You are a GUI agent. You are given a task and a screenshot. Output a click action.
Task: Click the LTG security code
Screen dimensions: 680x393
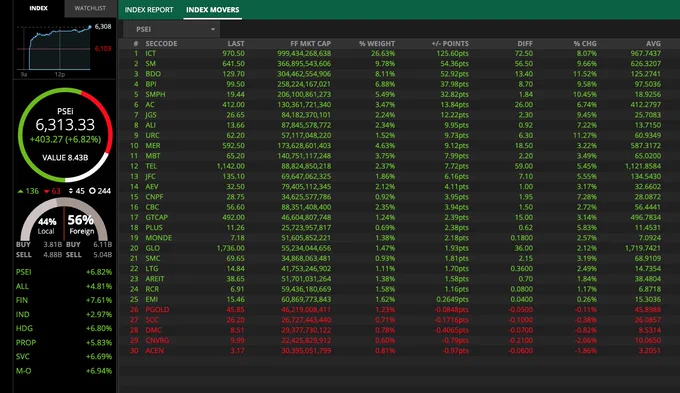[152, 269]
